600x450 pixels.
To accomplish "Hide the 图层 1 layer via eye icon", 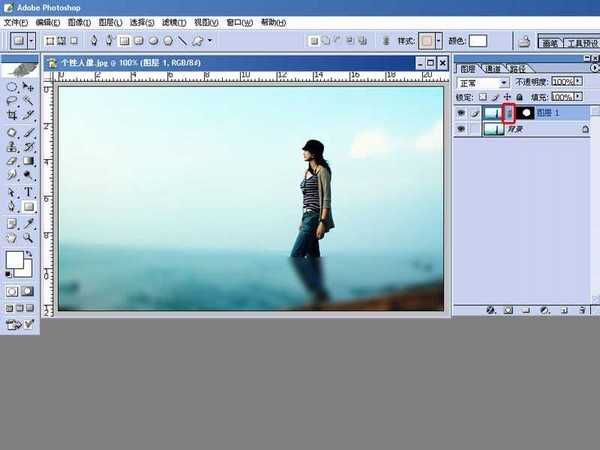I will pos(461,113).
